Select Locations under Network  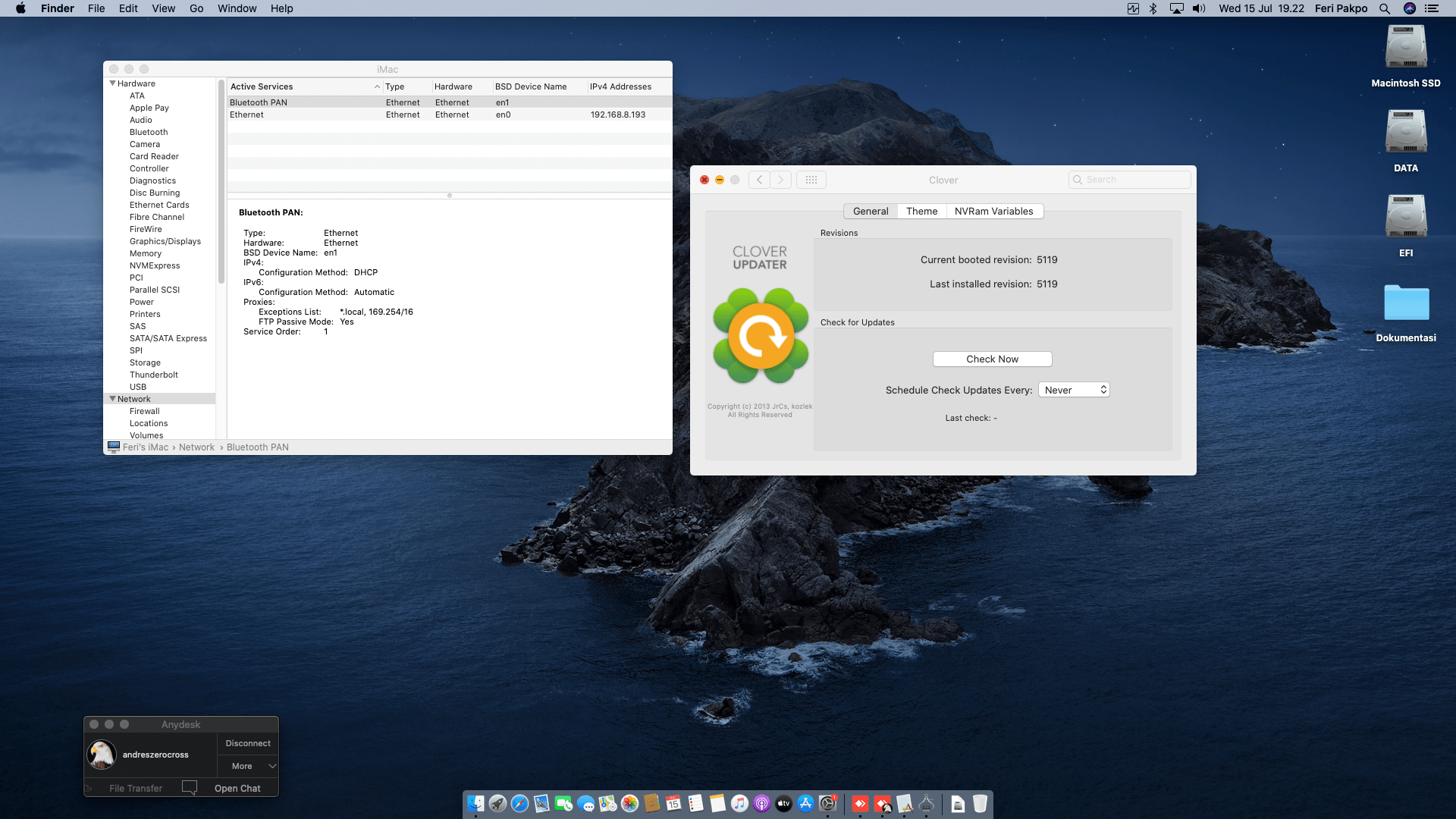pos(149,423)
